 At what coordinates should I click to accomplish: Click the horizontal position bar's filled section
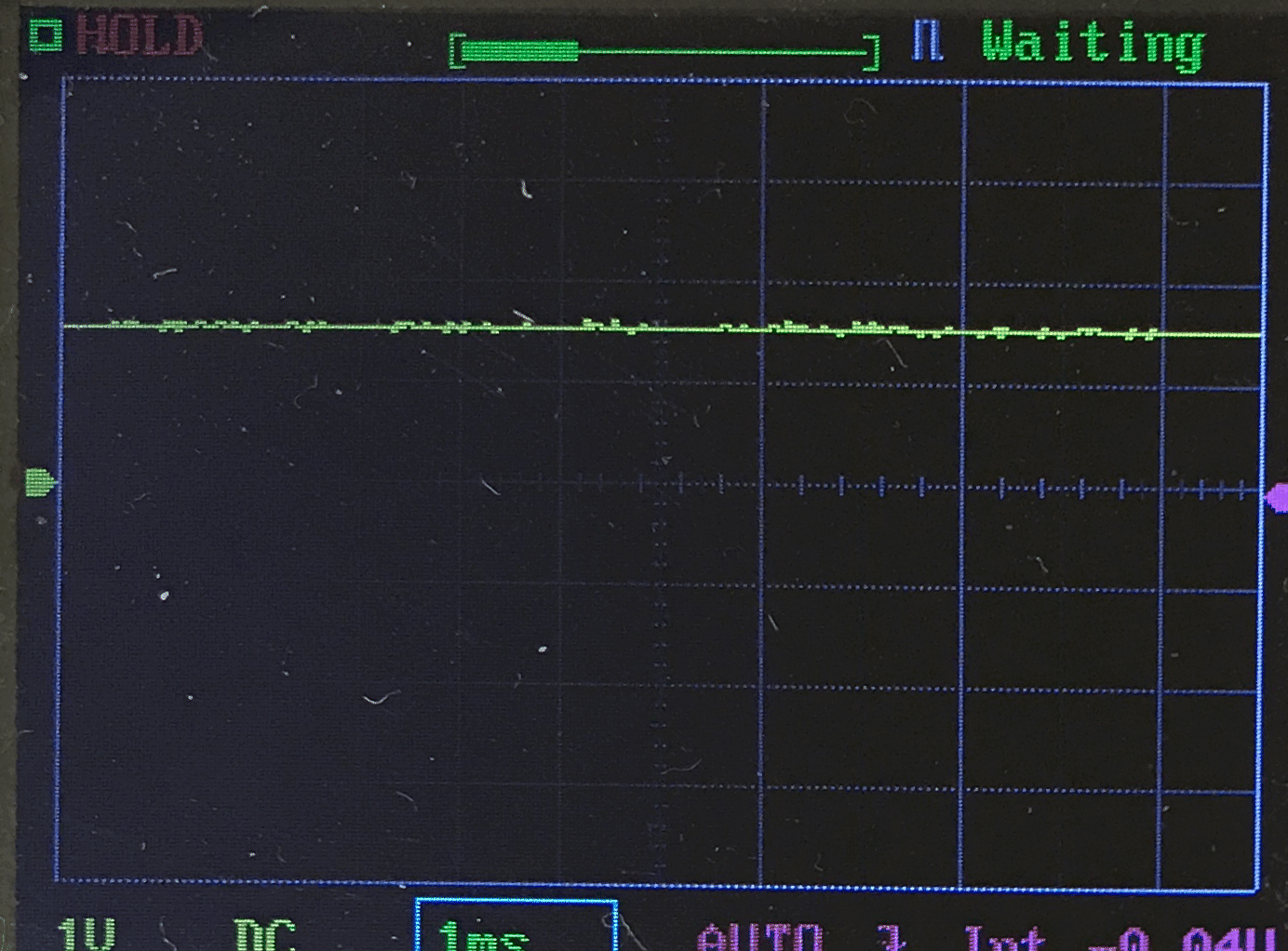click(520, 51)
